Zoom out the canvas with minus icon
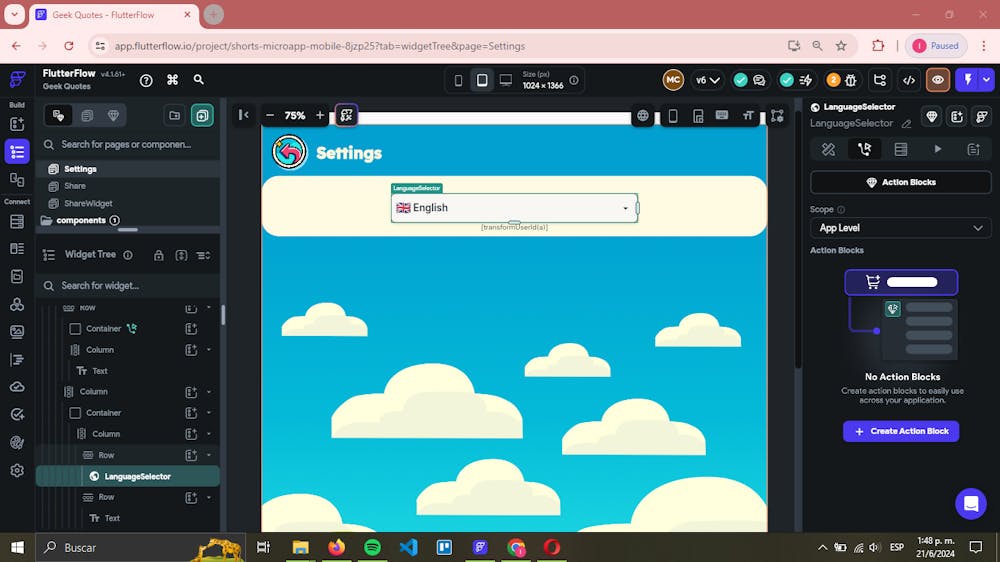The width and height of the screenshot is (1000, 562). (270, 115)
